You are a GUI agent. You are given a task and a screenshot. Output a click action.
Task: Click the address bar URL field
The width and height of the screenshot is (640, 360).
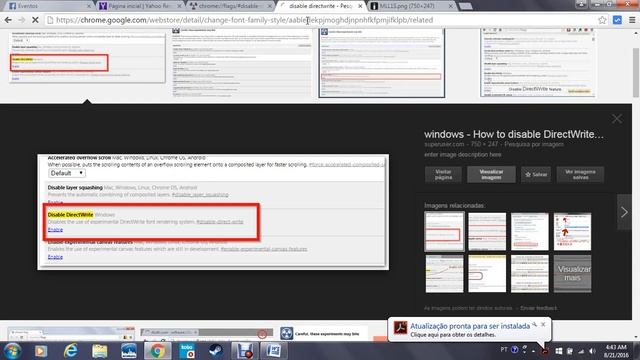click(320, 20)
